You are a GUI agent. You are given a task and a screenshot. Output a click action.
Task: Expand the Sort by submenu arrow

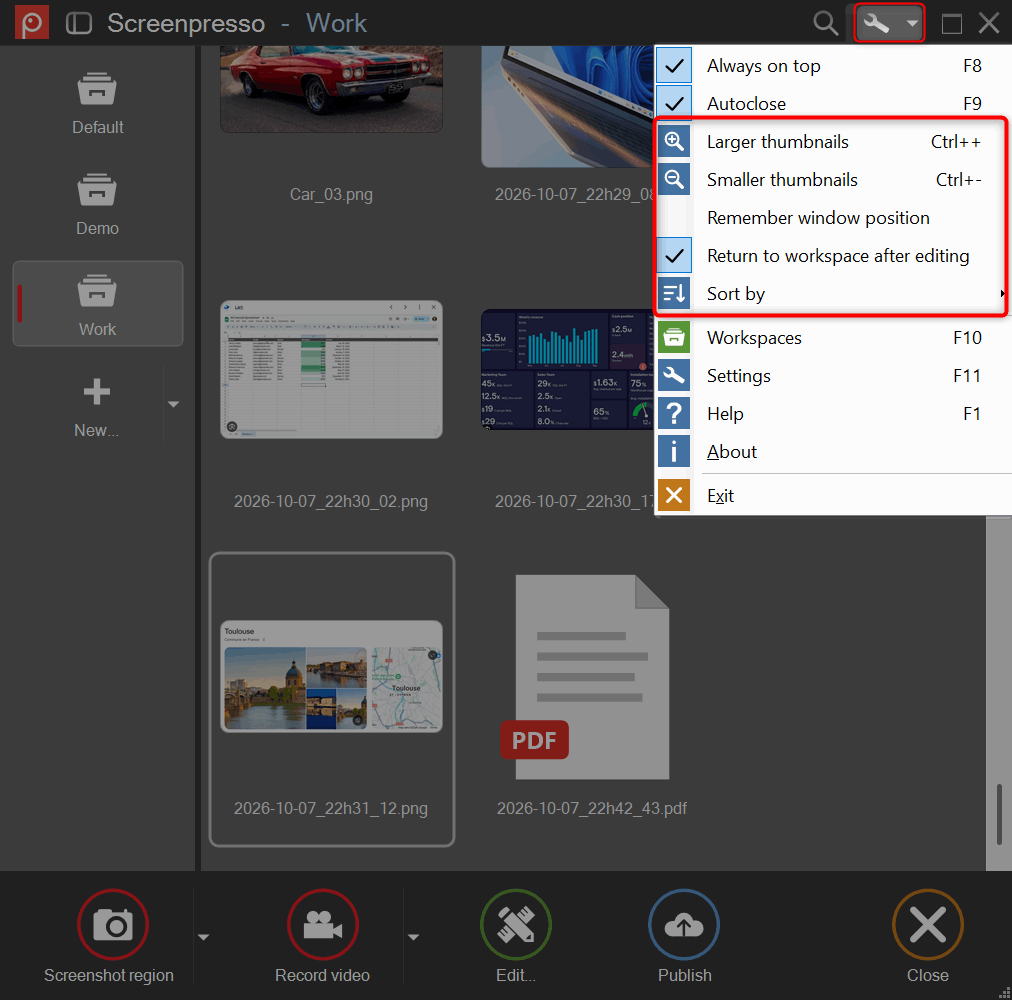pos(1002,294)
